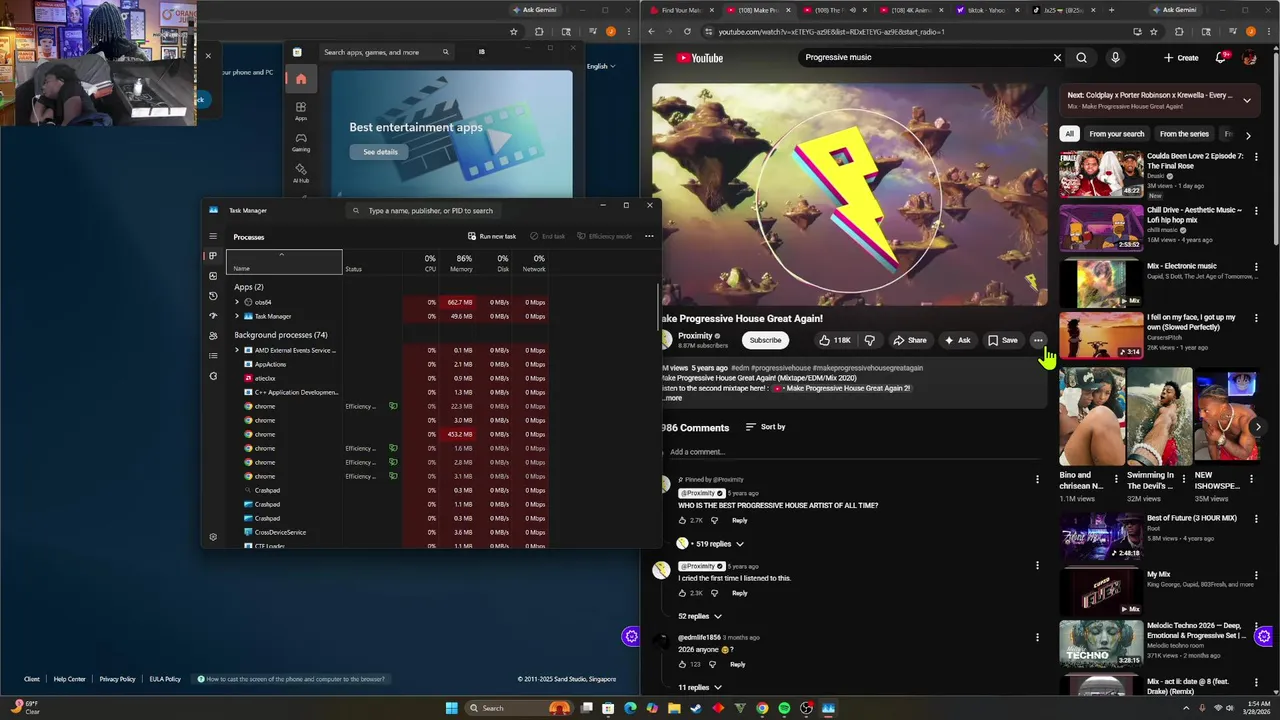Start YouTube voice search microphone
Screen dimensions: 1280x720
coord(1115,57)
